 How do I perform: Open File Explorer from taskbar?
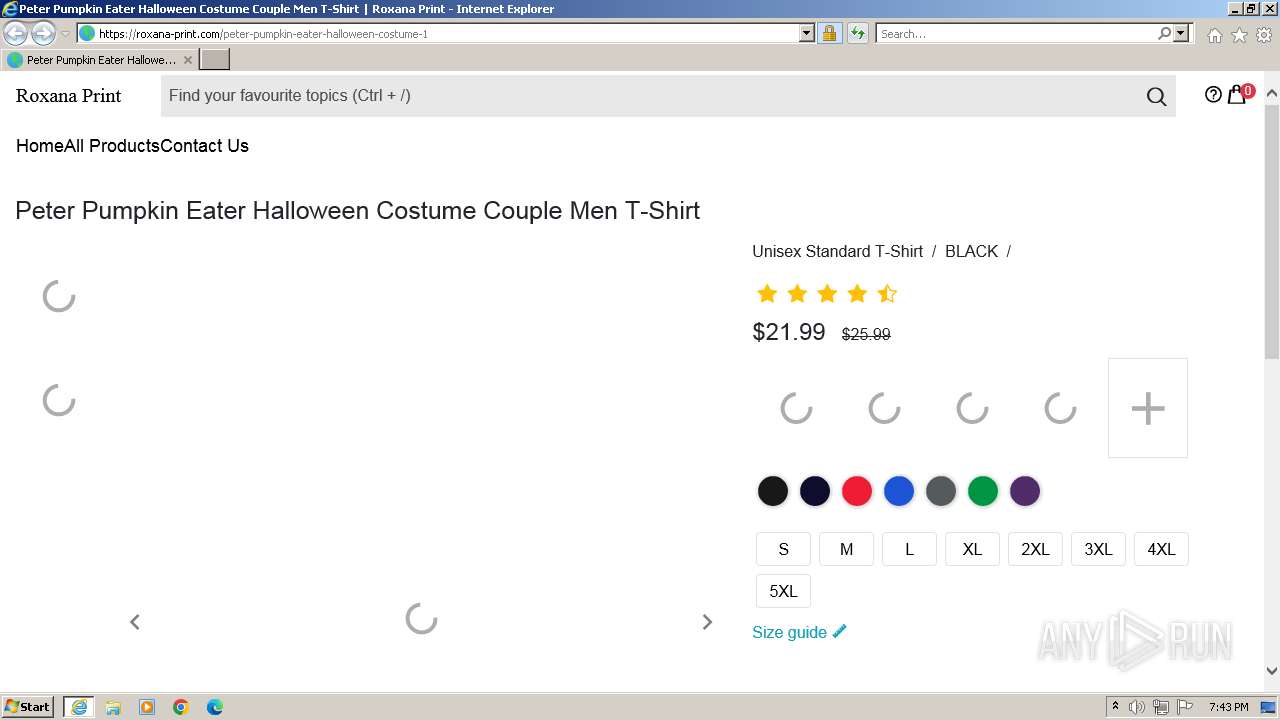pyautogui.click(x=113, y=707)
